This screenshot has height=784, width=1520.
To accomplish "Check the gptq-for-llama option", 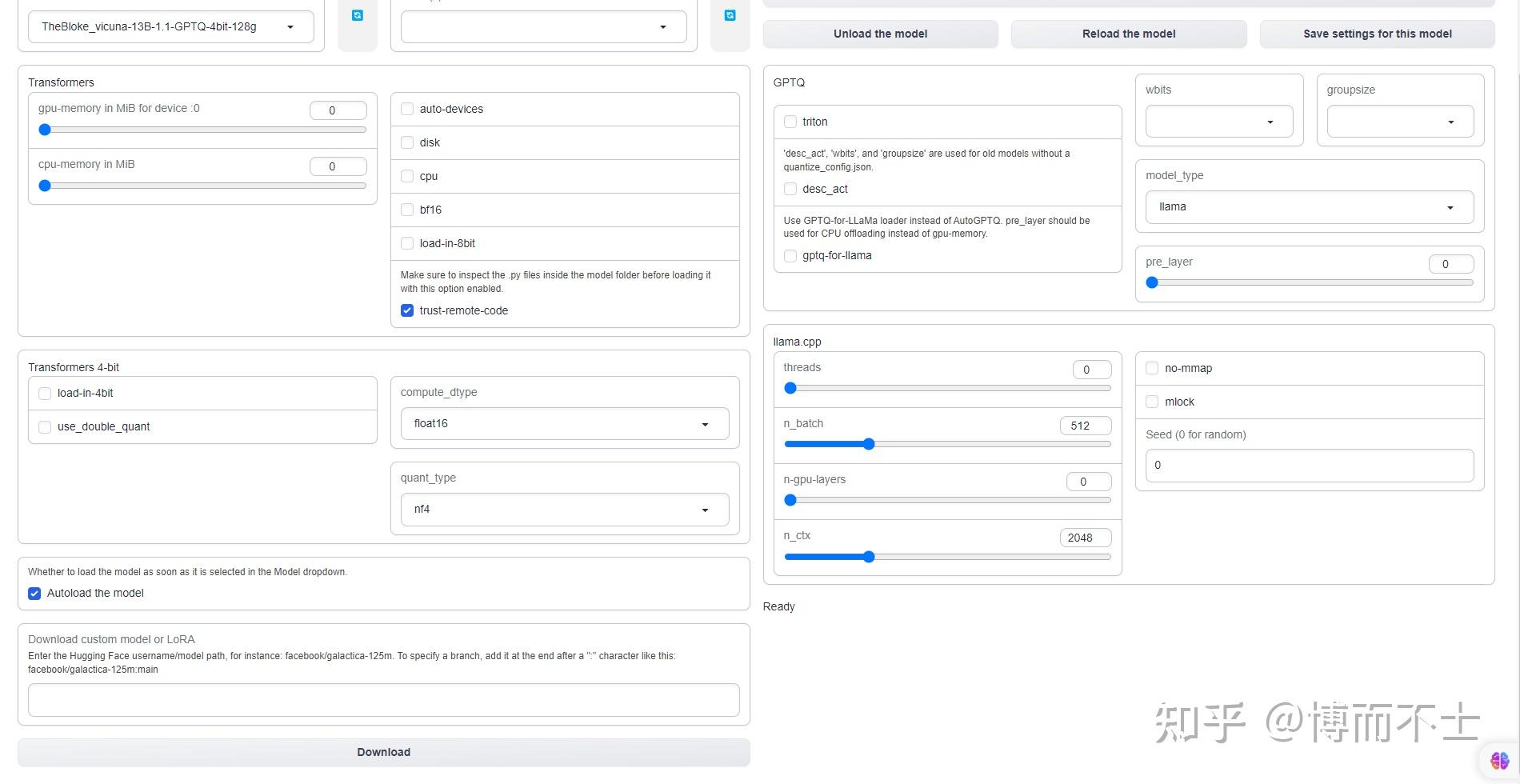I will tap(790, 256).
